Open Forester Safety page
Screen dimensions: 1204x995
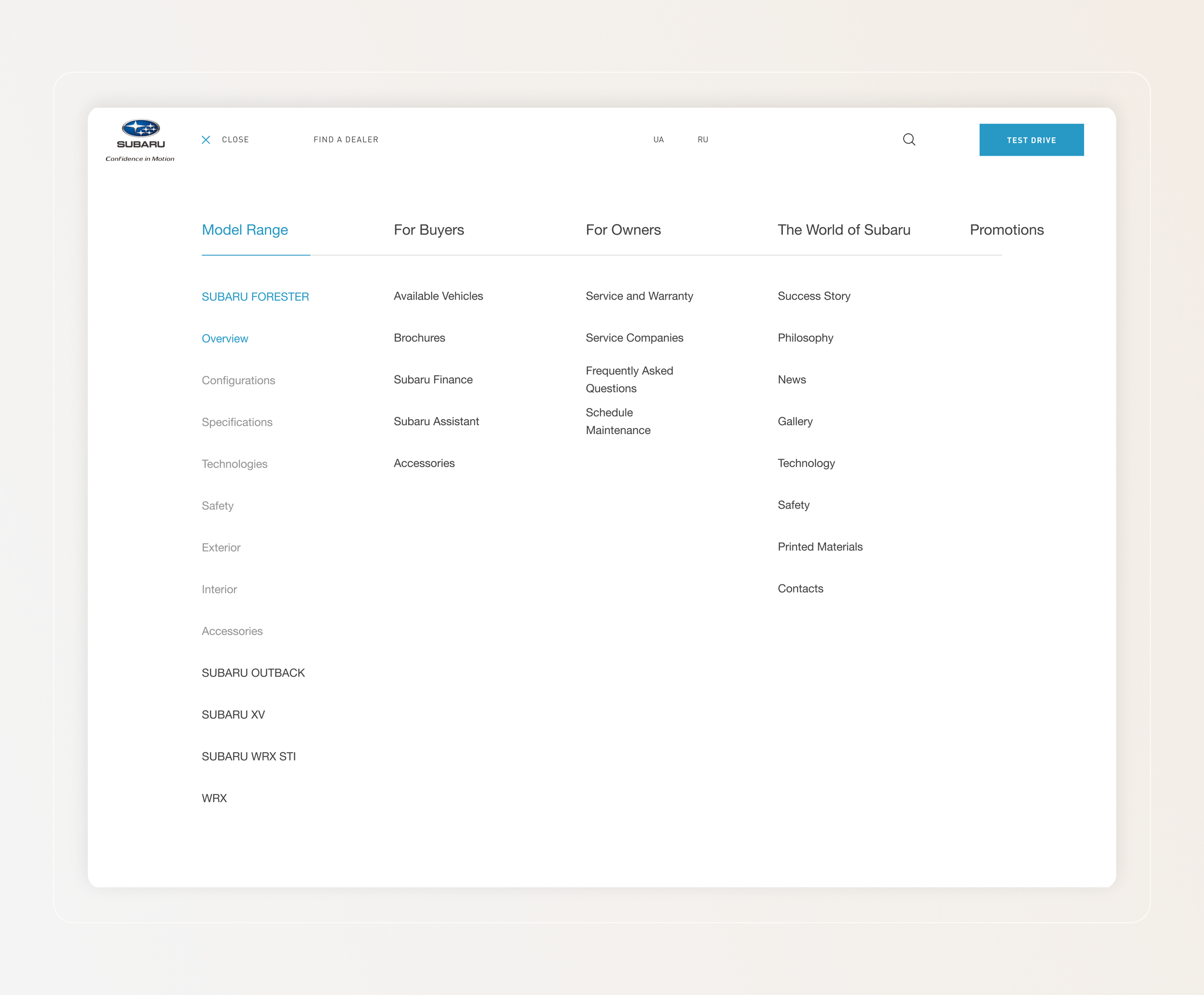[217, 506]
